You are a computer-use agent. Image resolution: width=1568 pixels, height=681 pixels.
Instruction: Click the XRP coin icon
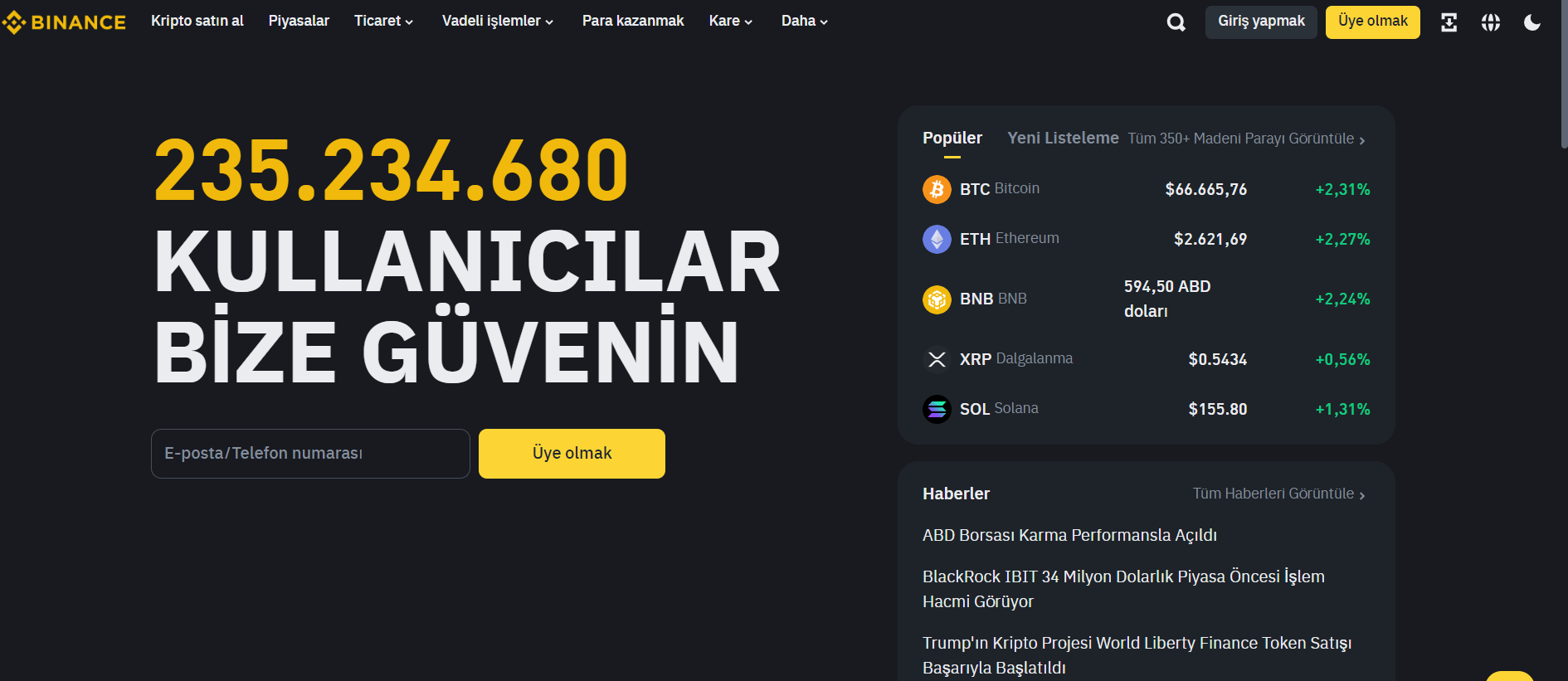click(x=937, y=359)
